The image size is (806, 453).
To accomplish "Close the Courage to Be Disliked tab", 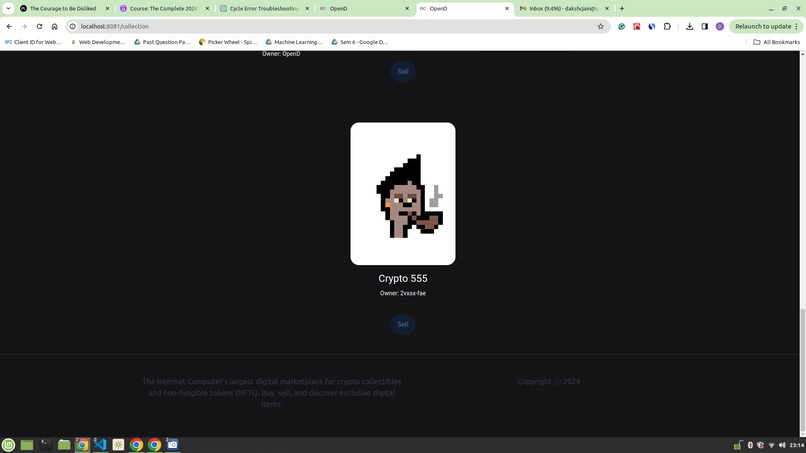I will tap(107, 8).
